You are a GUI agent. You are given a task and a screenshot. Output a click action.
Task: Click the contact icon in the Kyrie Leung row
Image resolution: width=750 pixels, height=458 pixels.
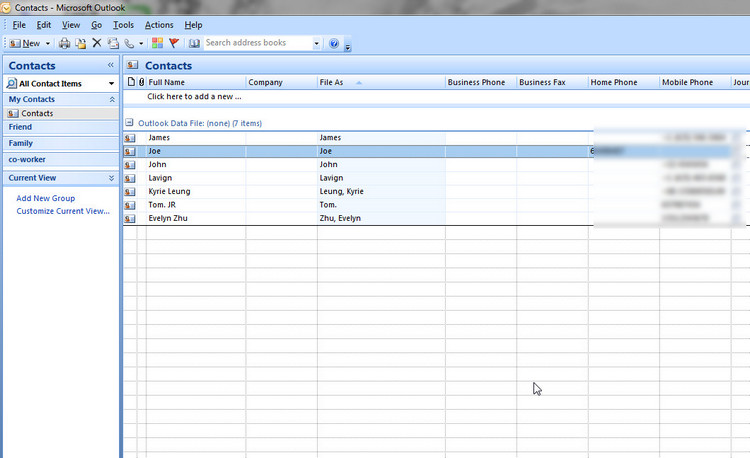[x=130, y=191]
